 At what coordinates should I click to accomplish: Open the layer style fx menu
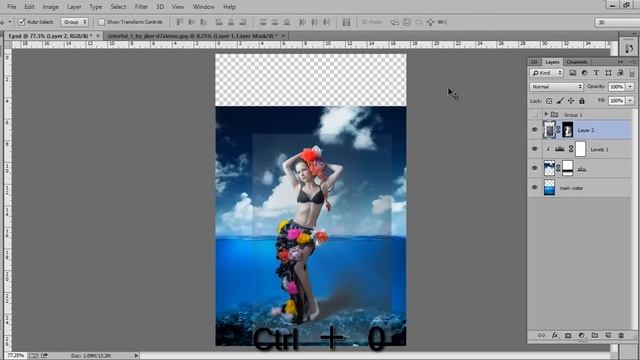(555, 335)
